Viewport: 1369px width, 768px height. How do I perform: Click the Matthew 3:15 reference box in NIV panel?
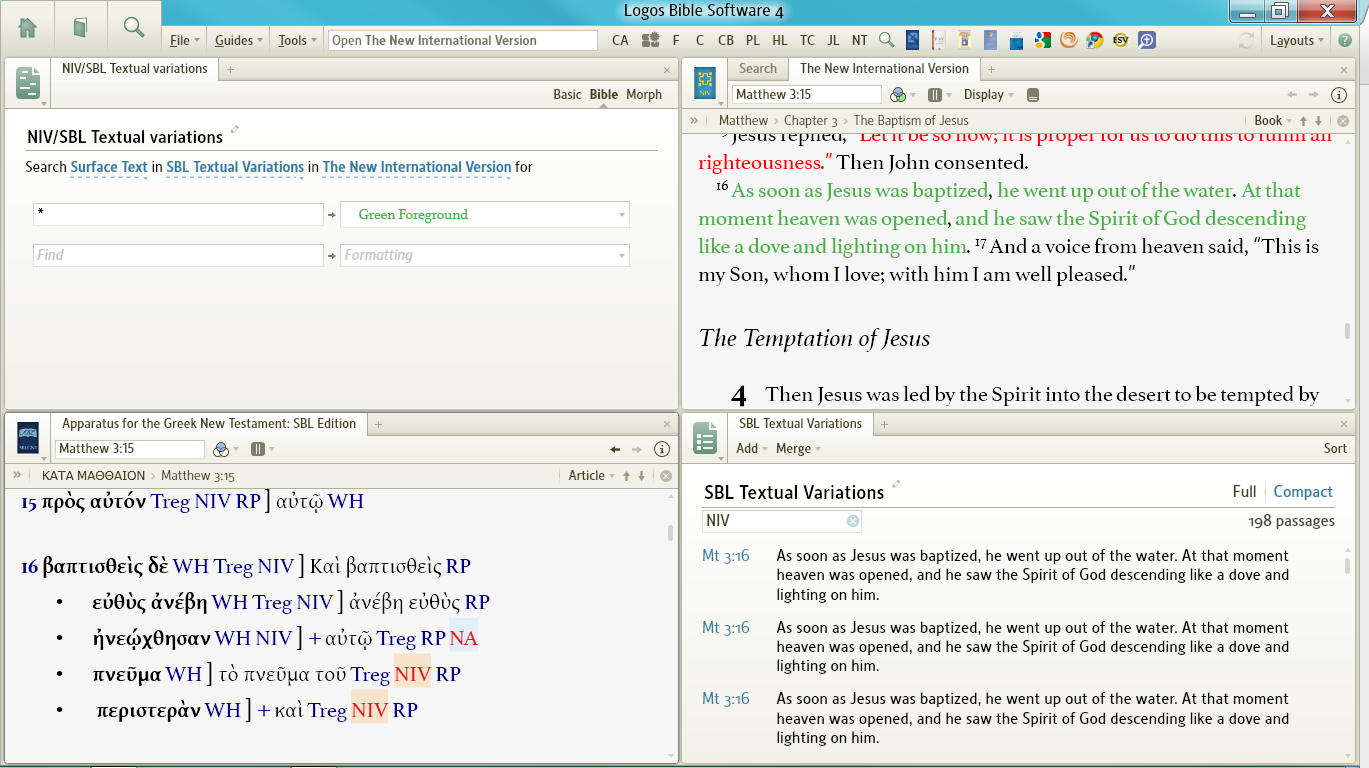tap(806, 95)
